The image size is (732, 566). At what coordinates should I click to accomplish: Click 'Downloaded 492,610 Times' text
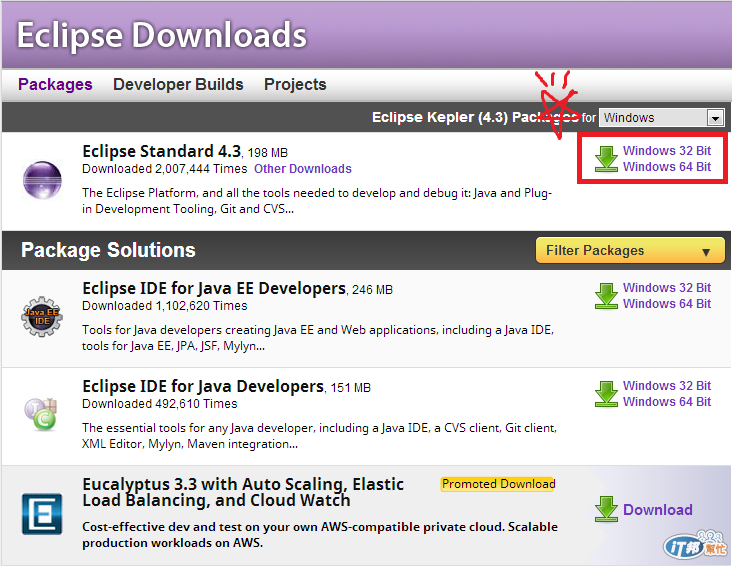[160, 403]
